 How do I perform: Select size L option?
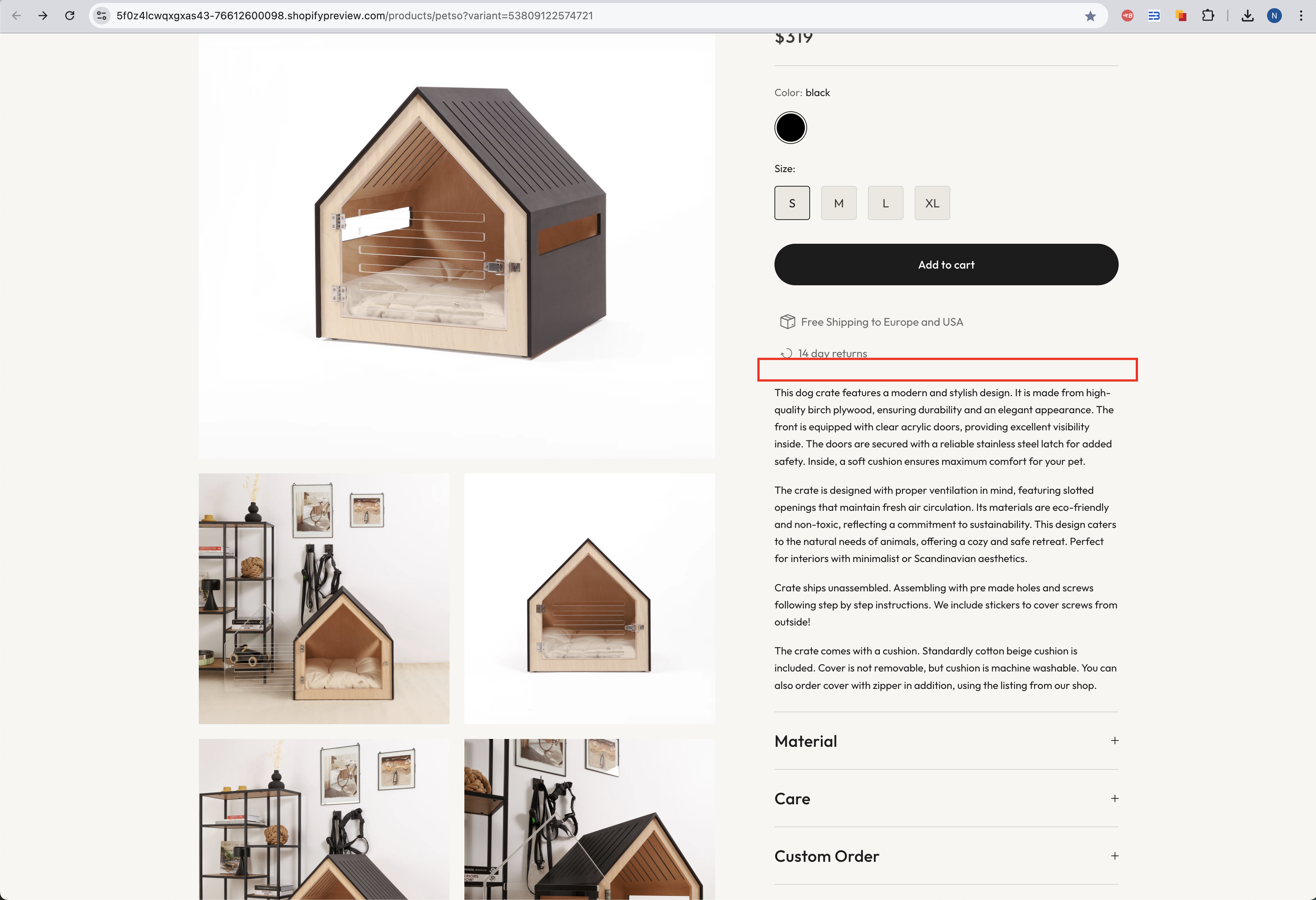pyautogui.click(x=885, y=203)
